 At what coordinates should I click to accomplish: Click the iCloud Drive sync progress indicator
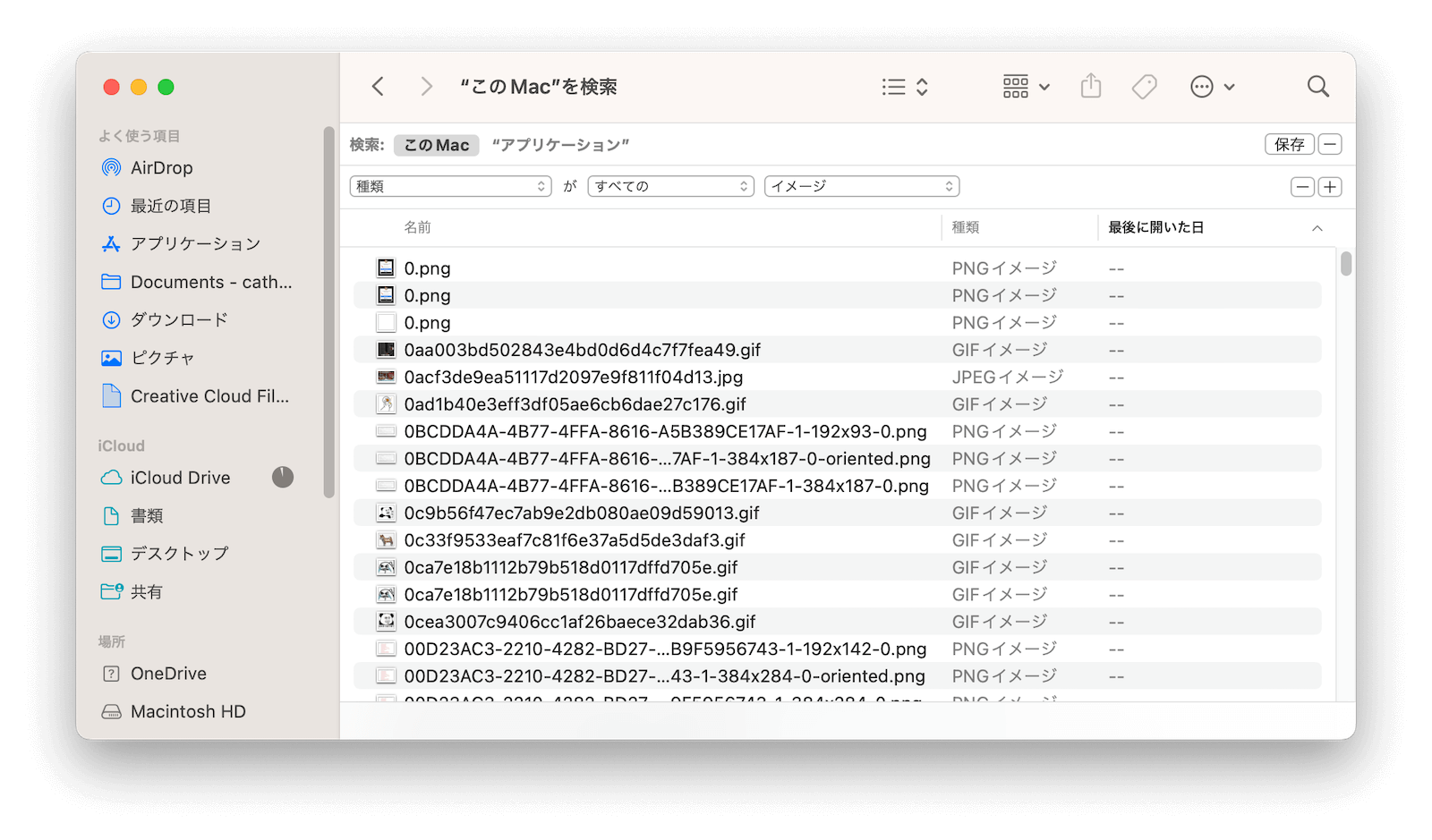tap(283, 477)
